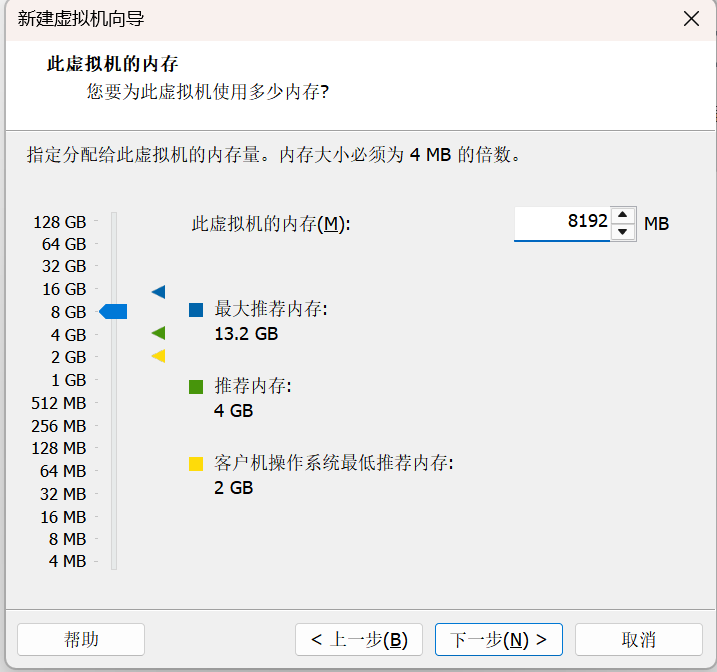Open help with the 帮助 button

(81, 639)
